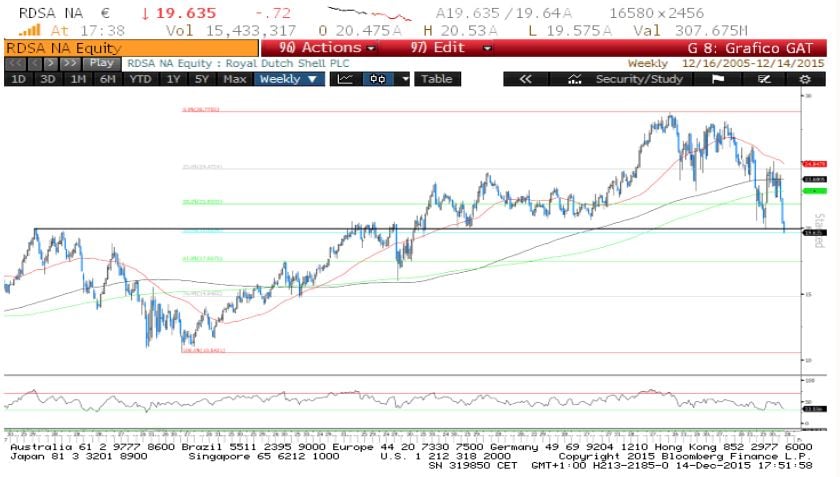Select the 1Y time range
Screen dimensions: 840x477
coord(173,79)
